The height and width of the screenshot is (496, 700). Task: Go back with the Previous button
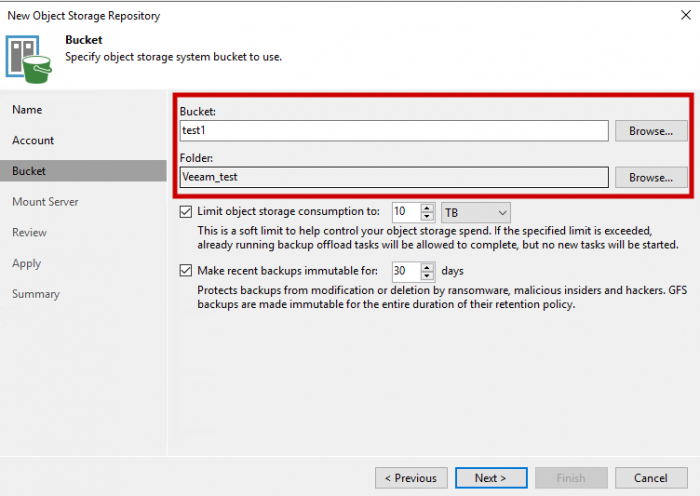coord(411,478)
